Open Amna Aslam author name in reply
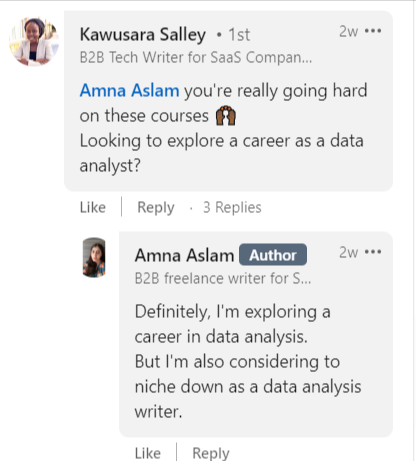The image size is (416, 461). [x=184, y=255]
